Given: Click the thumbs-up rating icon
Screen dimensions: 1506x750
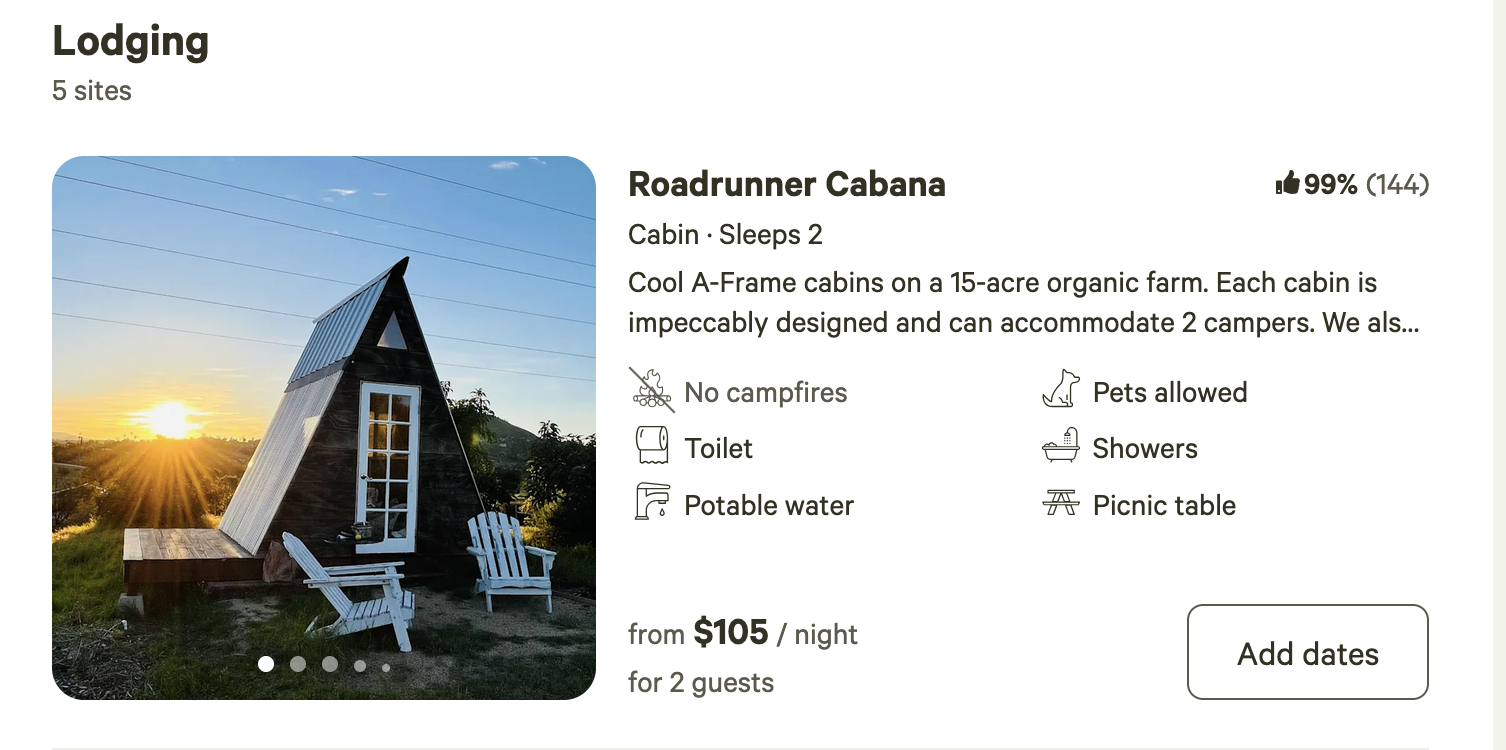Looking at the screenshot, I should (1287, 184).
